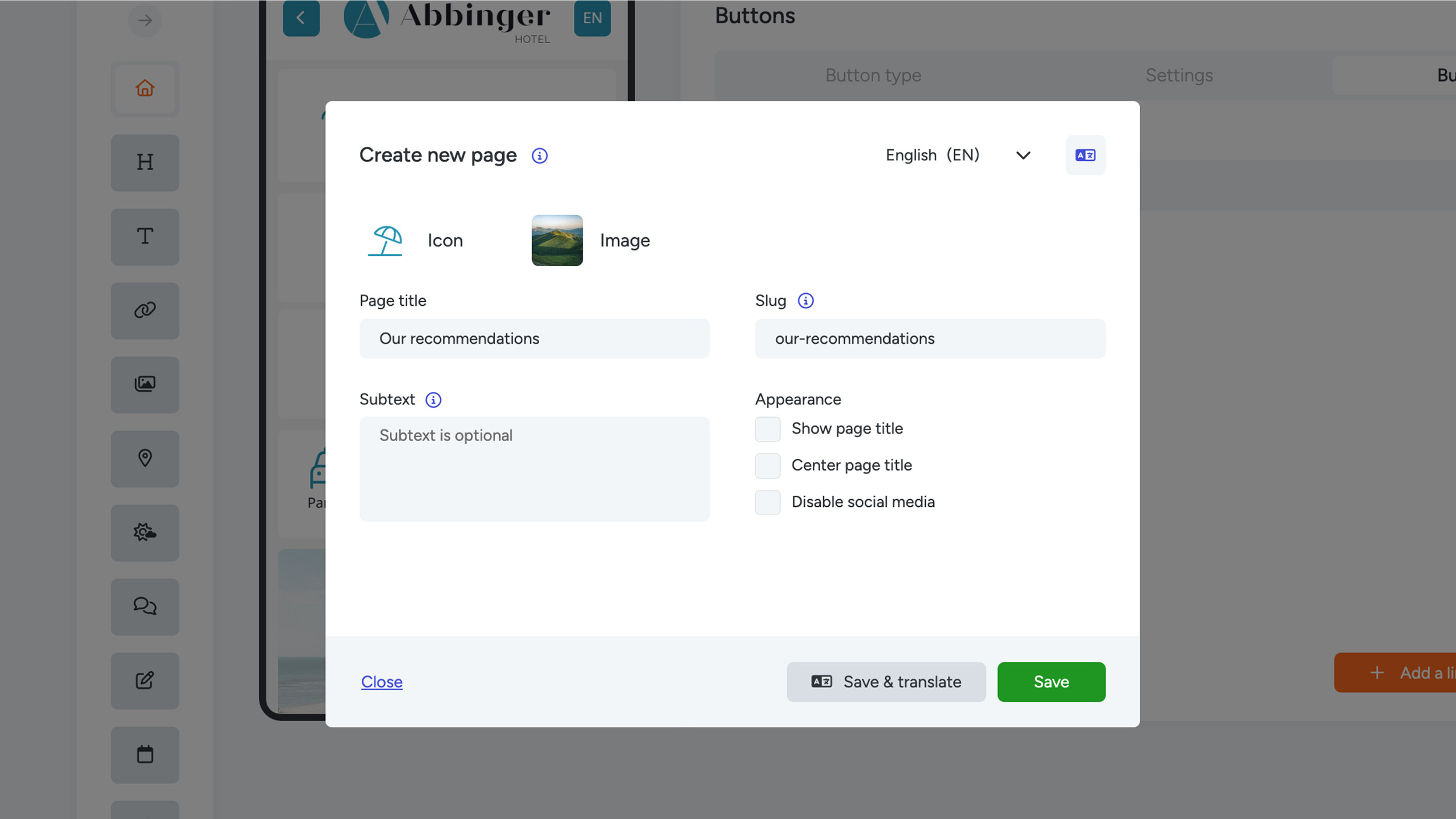Click the translate icon button near the language selector

1085,155
